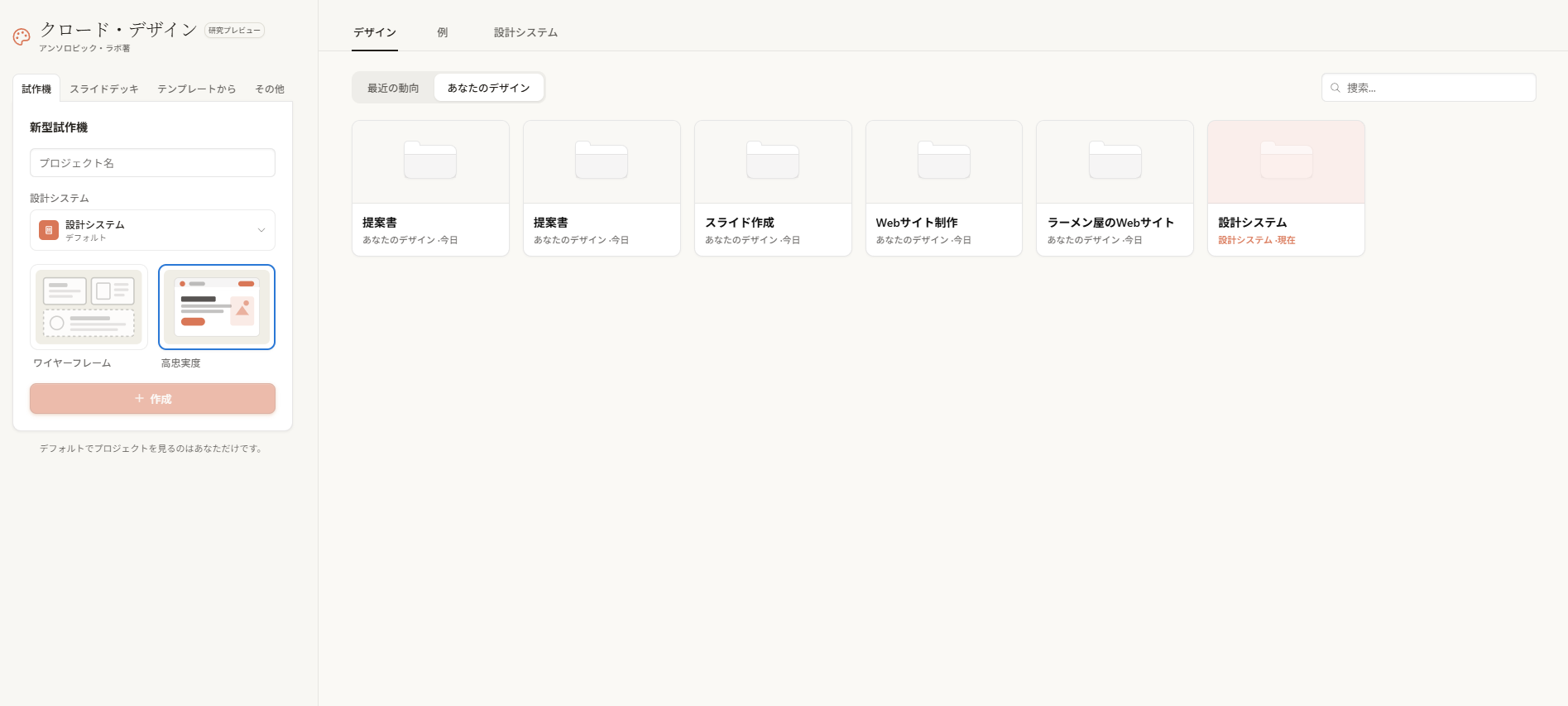Open the ラーメン屋のWebサイト folder icon

point(1115,161)
